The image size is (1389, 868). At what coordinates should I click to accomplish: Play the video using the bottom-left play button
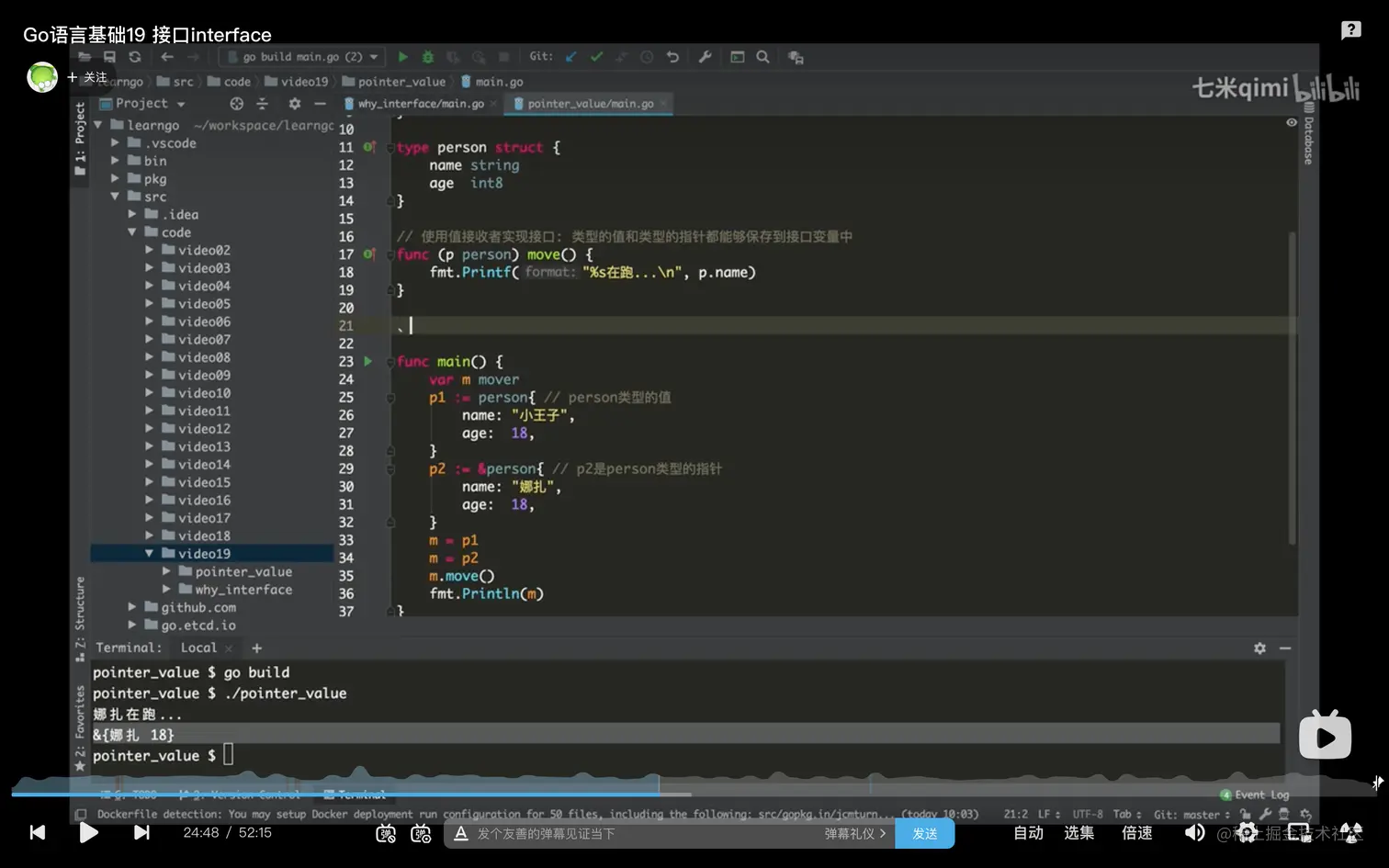[x=88, y=833]
